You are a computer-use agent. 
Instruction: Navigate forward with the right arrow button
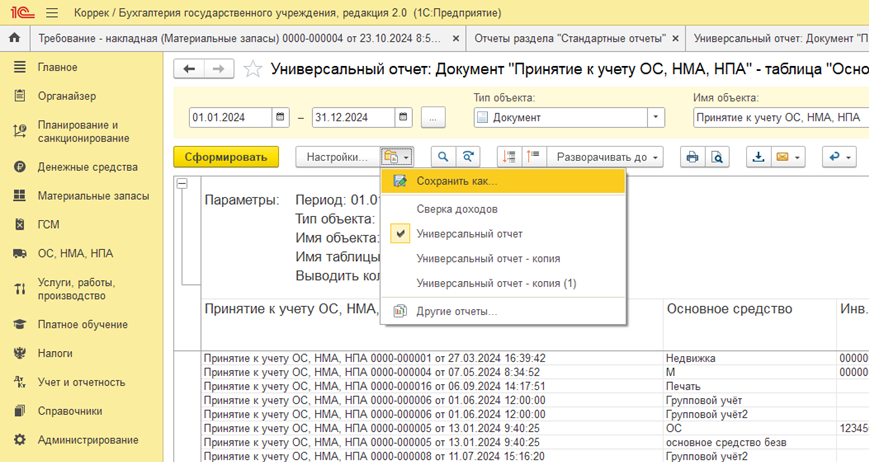(x=219, y=69)
